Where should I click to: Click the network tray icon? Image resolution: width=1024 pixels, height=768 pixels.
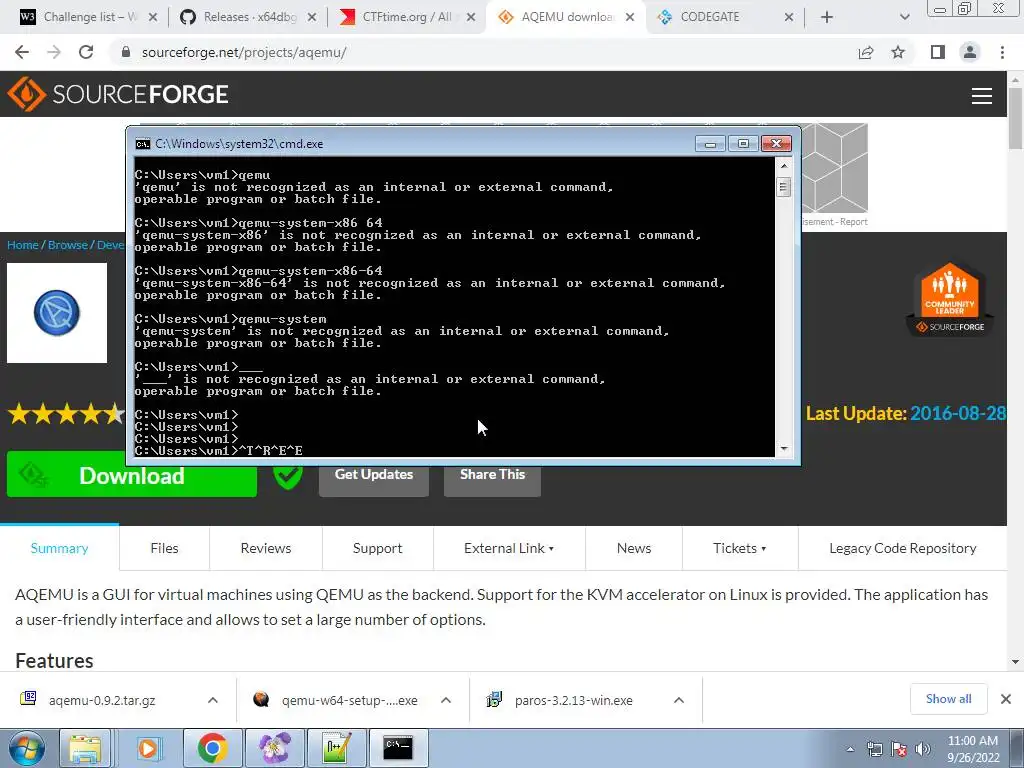pyautogui.click(x=874, y=749)
